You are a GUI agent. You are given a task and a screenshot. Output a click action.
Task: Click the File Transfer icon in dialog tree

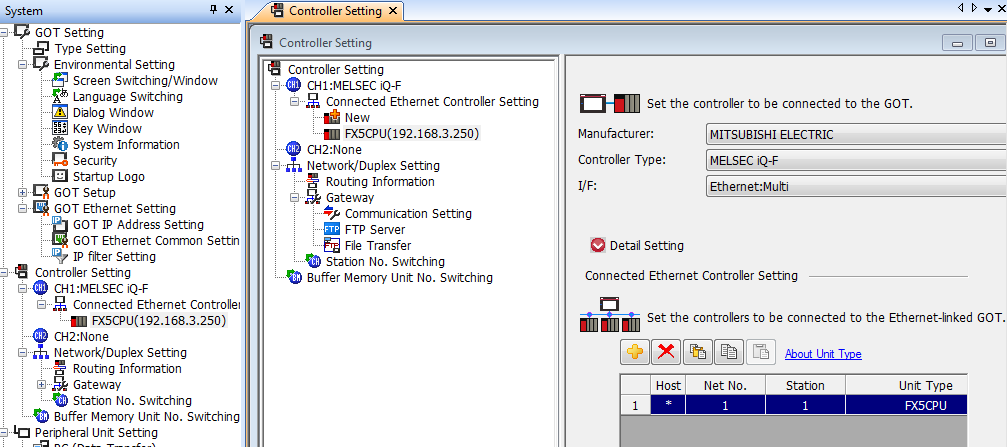tap(332, 246)
